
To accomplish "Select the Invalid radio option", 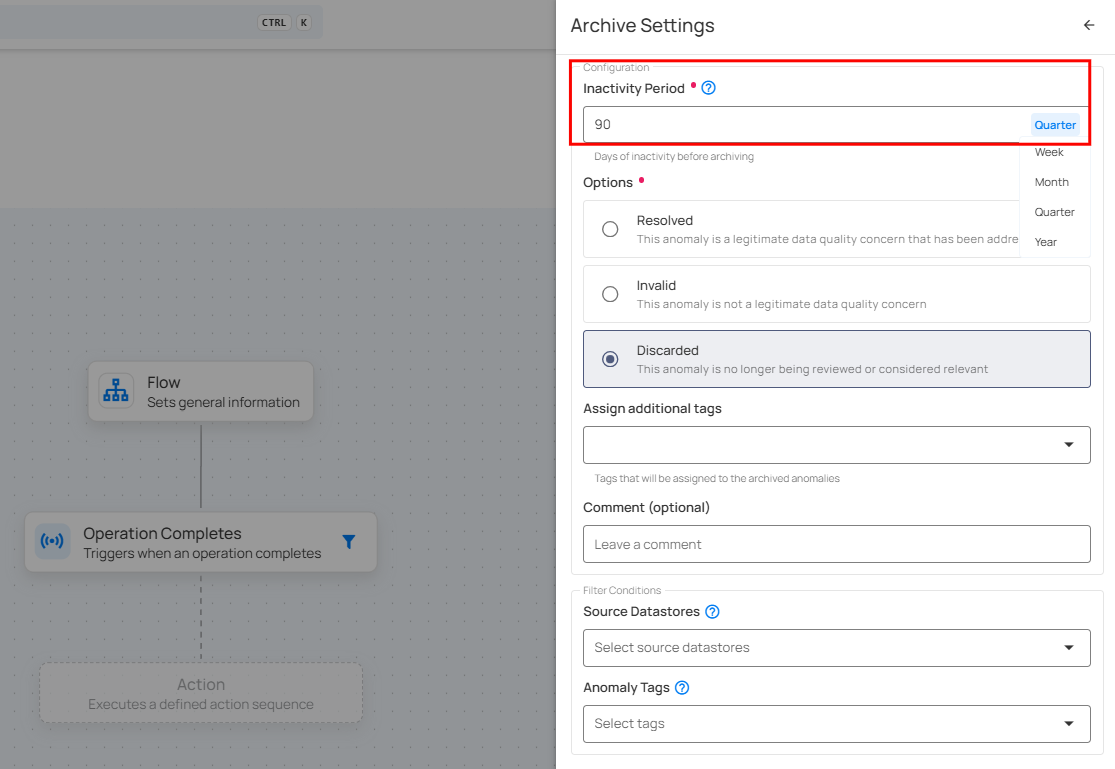I will click(x=610, y=294).
